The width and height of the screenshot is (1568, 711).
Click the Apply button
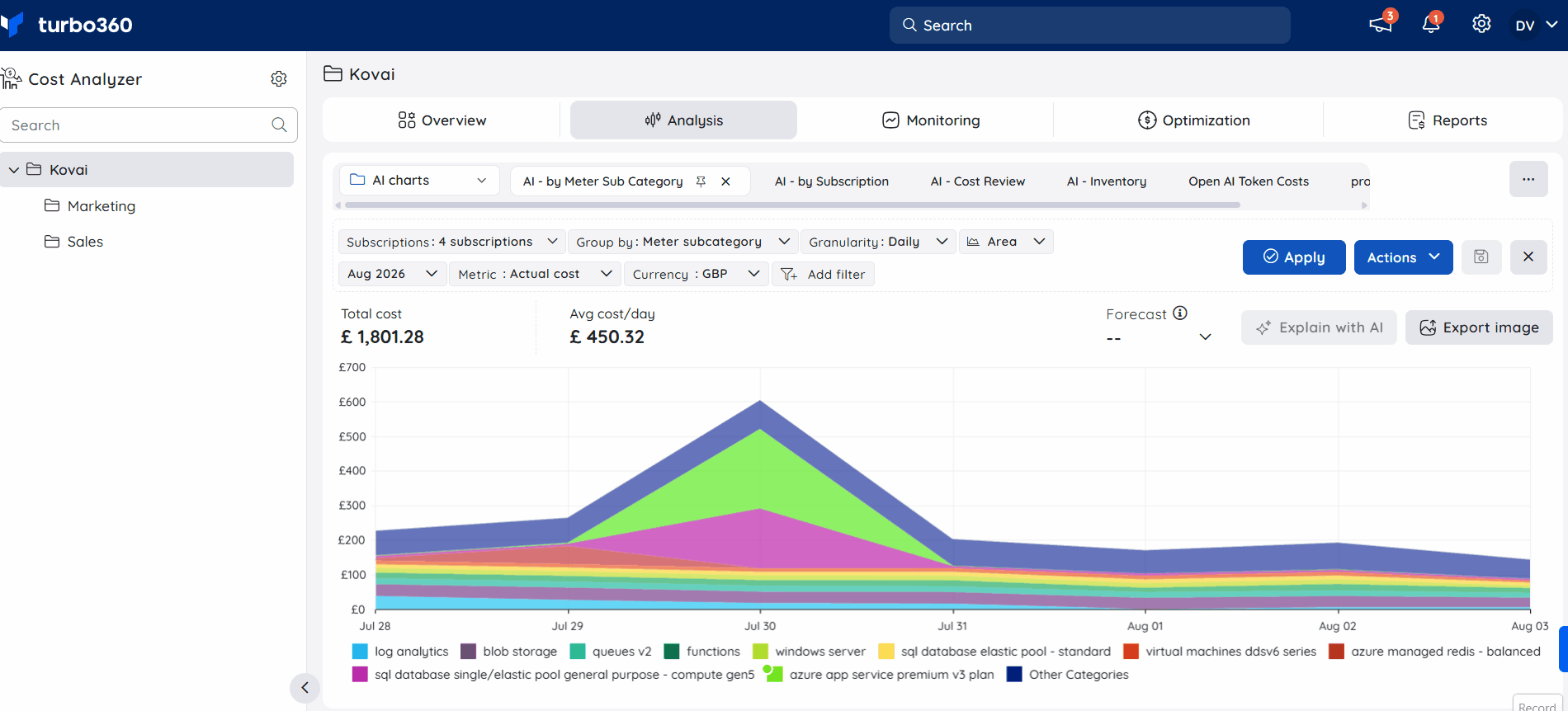pos(1294,257)
